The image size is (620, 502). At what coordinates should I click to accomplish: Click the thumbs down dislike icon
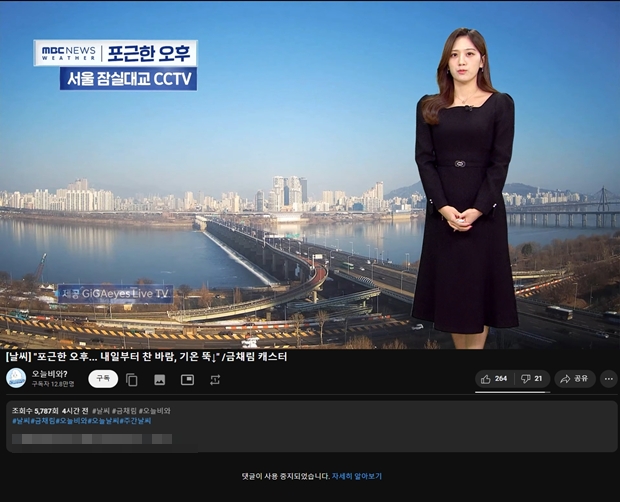click(531, 379)
